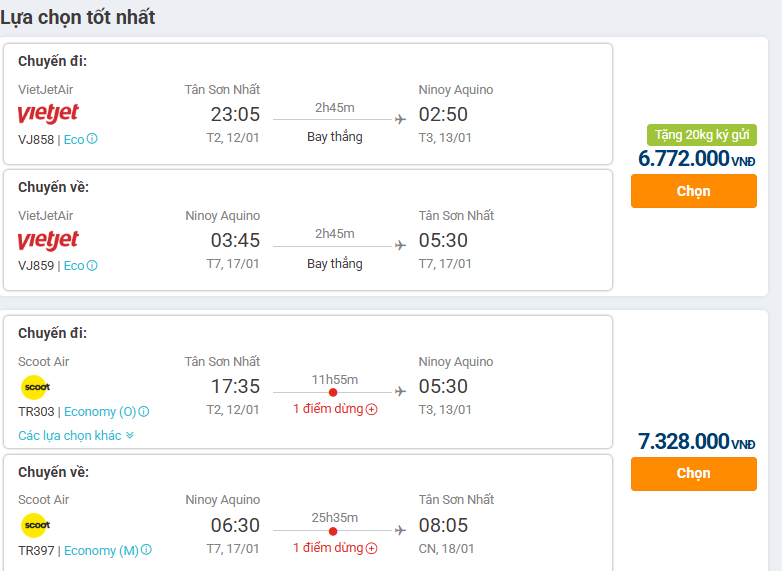The height and width of the screenshot is (571, 782).
Task: Click the info icon beside Economy (M)
Action: pos(147,550)
